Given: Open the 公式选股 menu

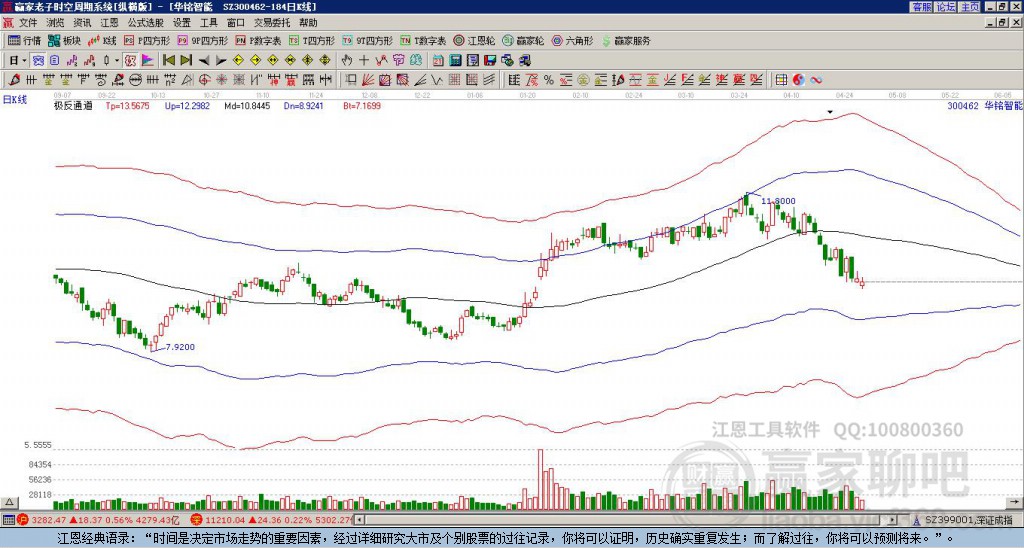Looking at the screenshot, I should coord(146,23).
